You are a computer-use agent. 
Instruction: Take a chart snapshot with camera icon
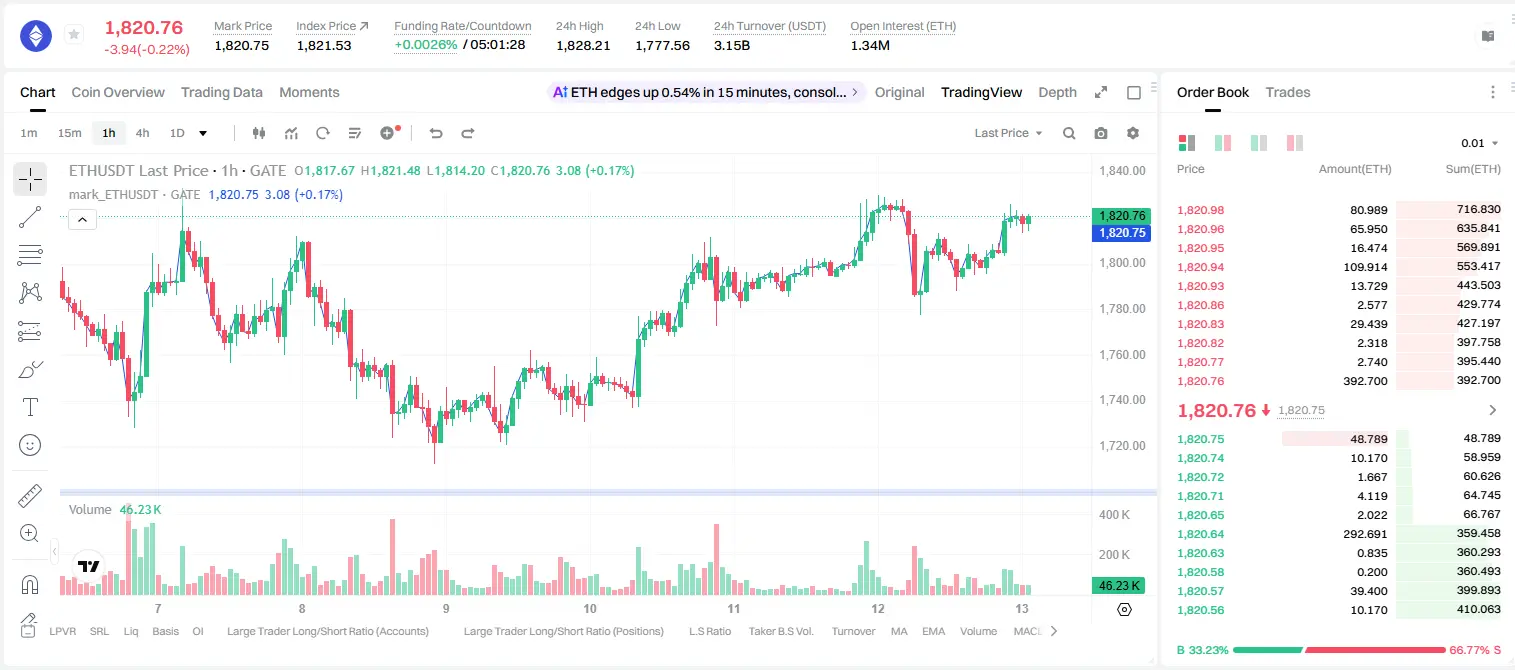coord(1101,133)
